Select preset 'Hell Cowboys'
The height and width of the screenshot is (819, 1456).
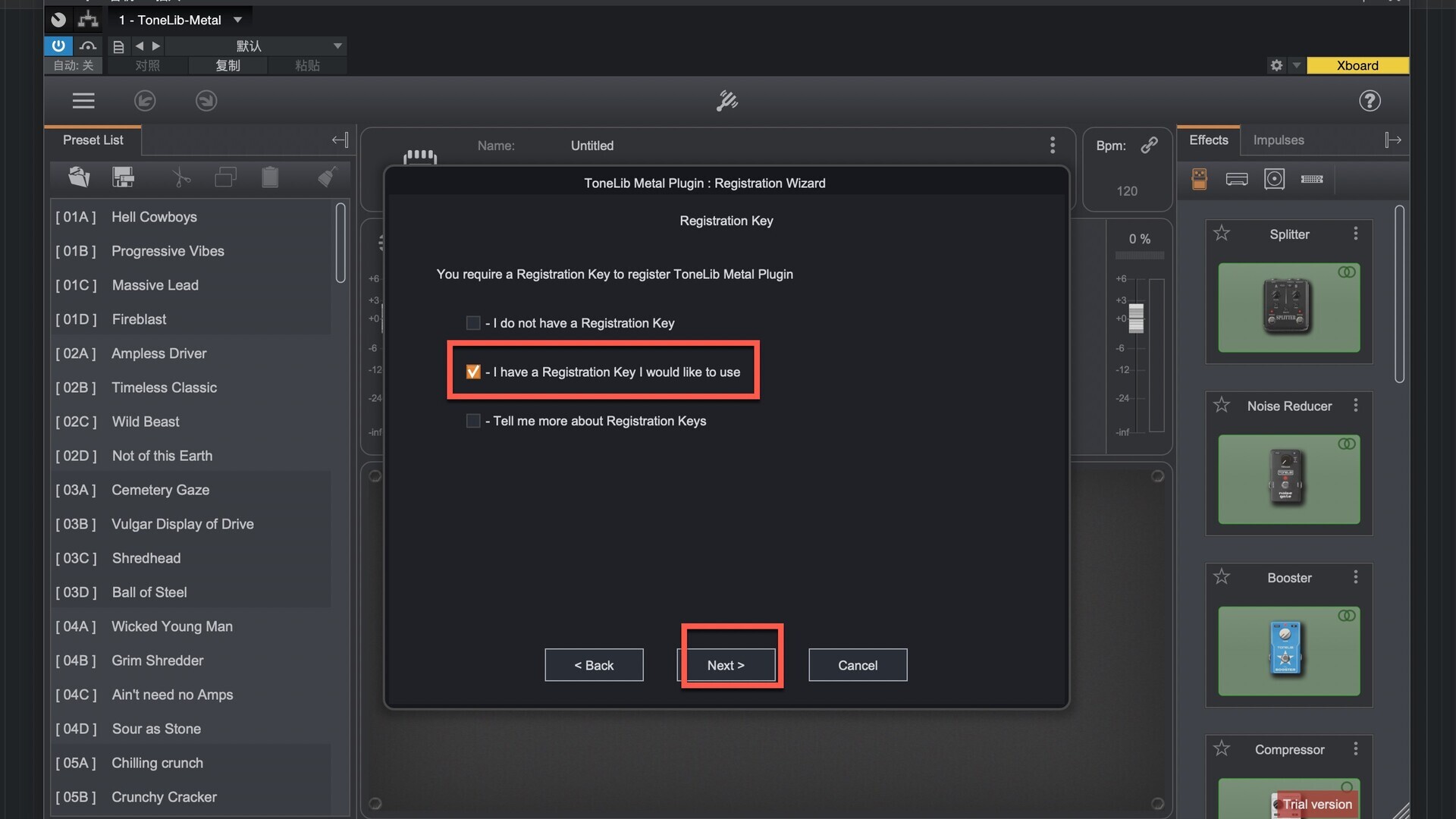191,217
